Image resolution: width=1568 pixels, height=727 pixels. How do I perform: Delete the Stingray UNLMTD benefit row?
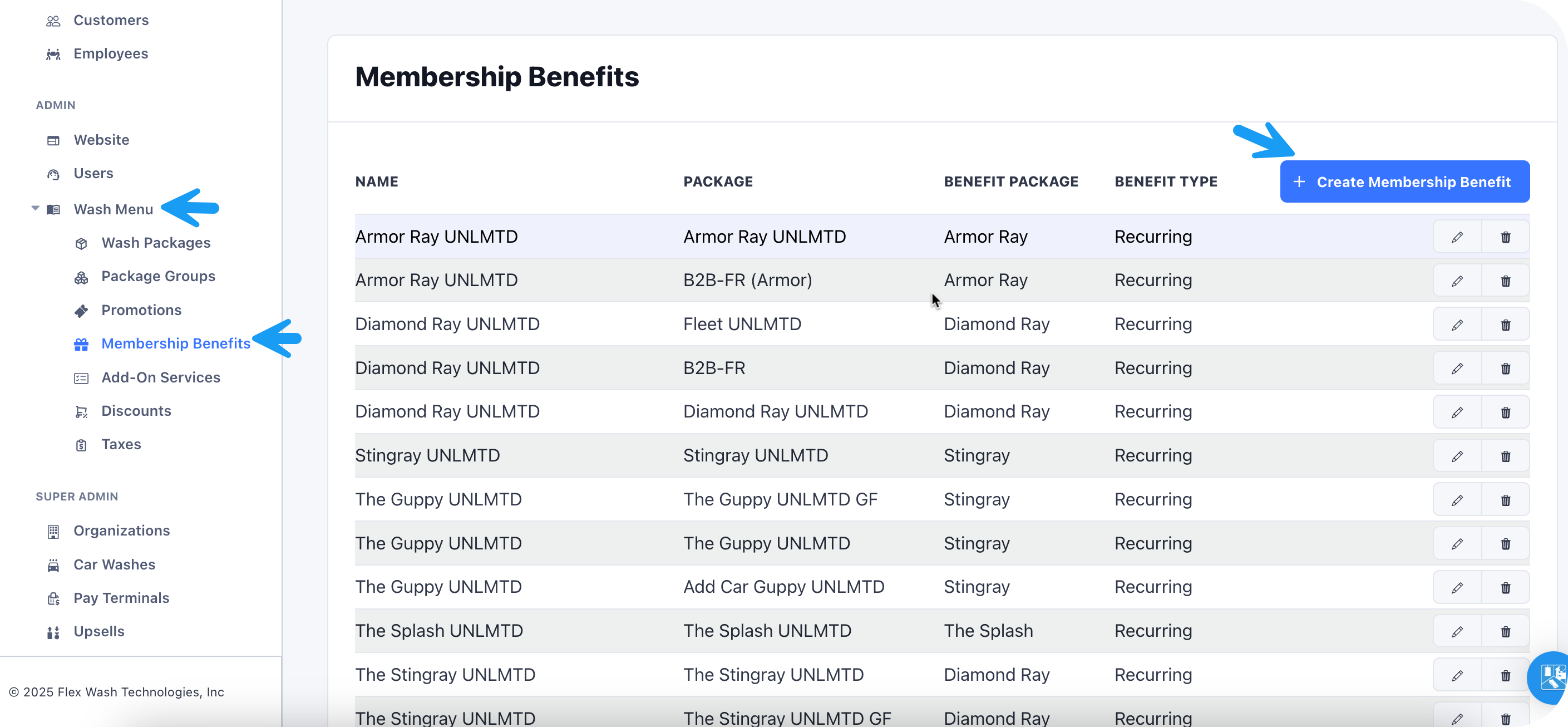[x=1505, y=456]
